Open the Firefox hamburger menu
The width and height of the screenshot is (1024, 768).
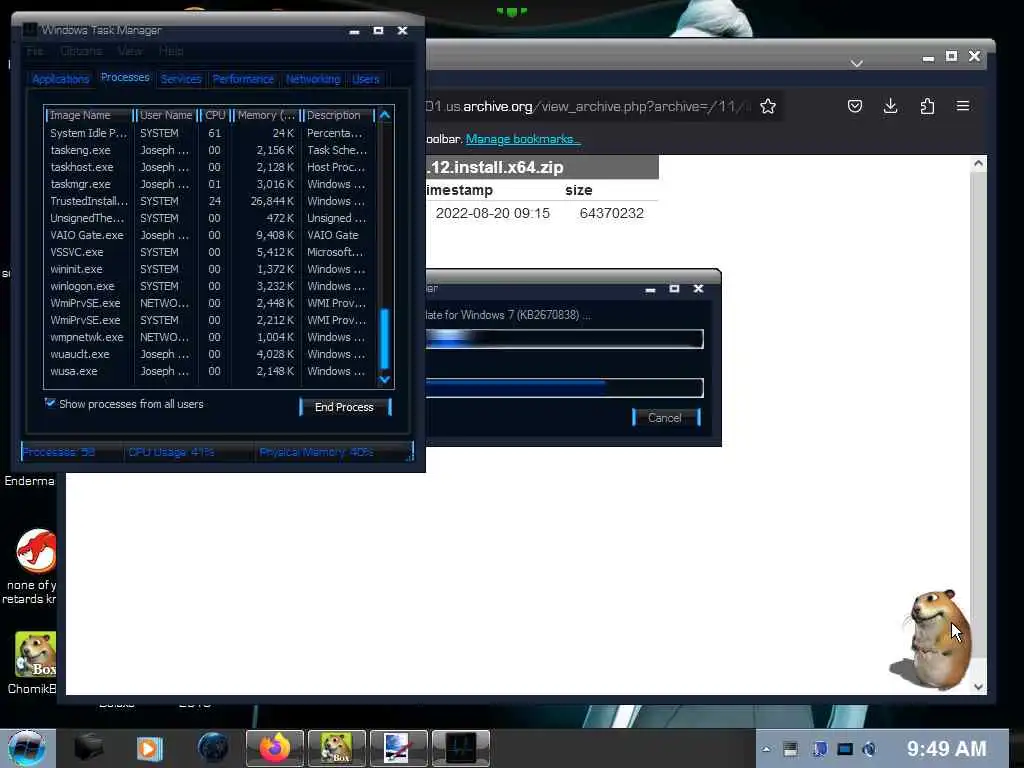coord(963,106)
